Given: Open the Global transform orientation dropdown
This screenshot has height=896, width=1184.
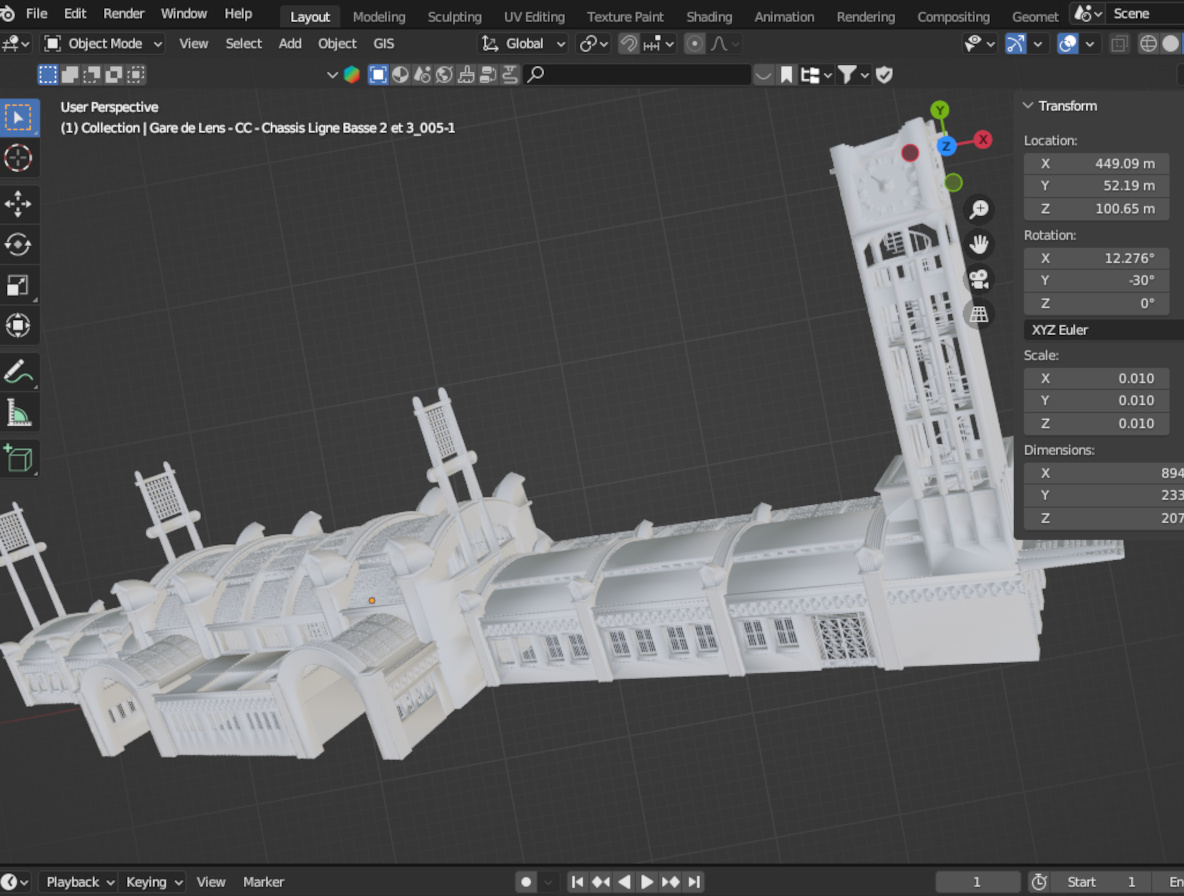Looking at the screenshot, I should pos(523,44).
